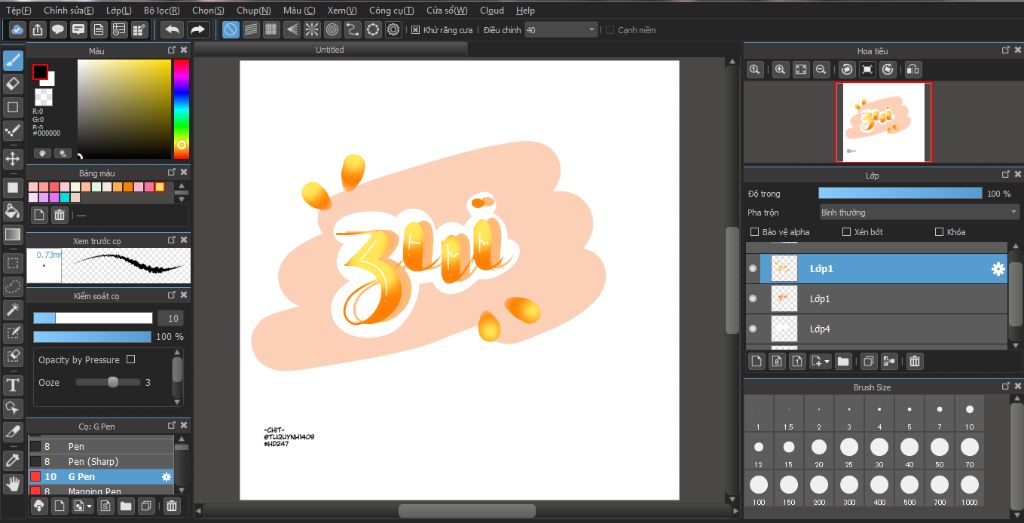Click the Redo arrow in toolbar
Image resolution: width=1024 pixels, height=523 pixels.
197,29
